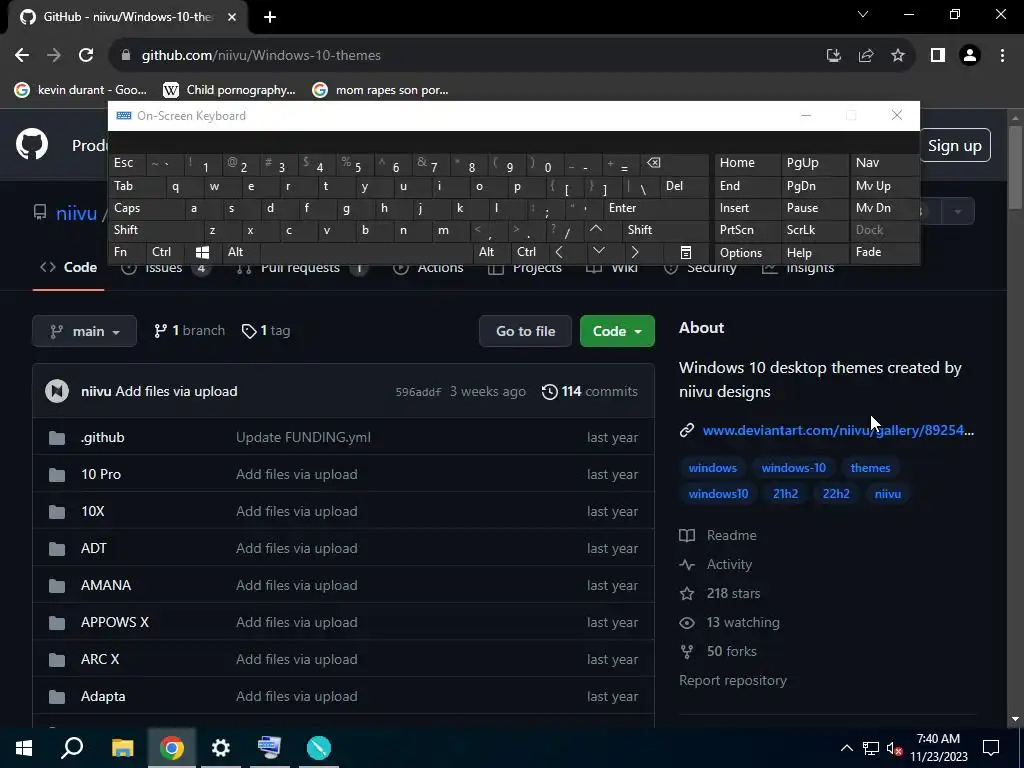Expand the green Code dropdown button
The width and height of the screenshot is (1024, 768).
[x=617, y=331]
